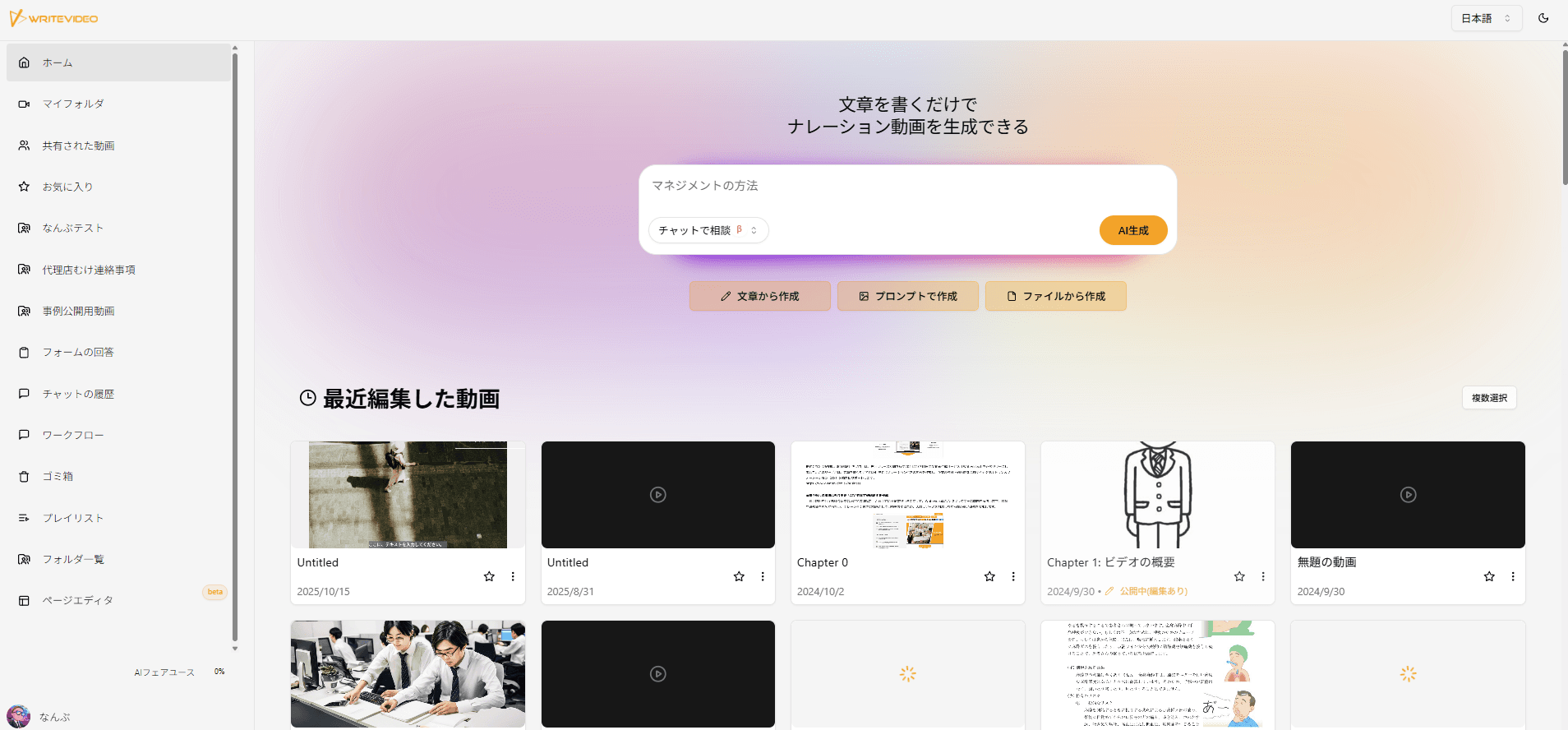The image size is (1568, 730).
Task: Toggle dark mode moon icon
Action: tap(1543, 18)
